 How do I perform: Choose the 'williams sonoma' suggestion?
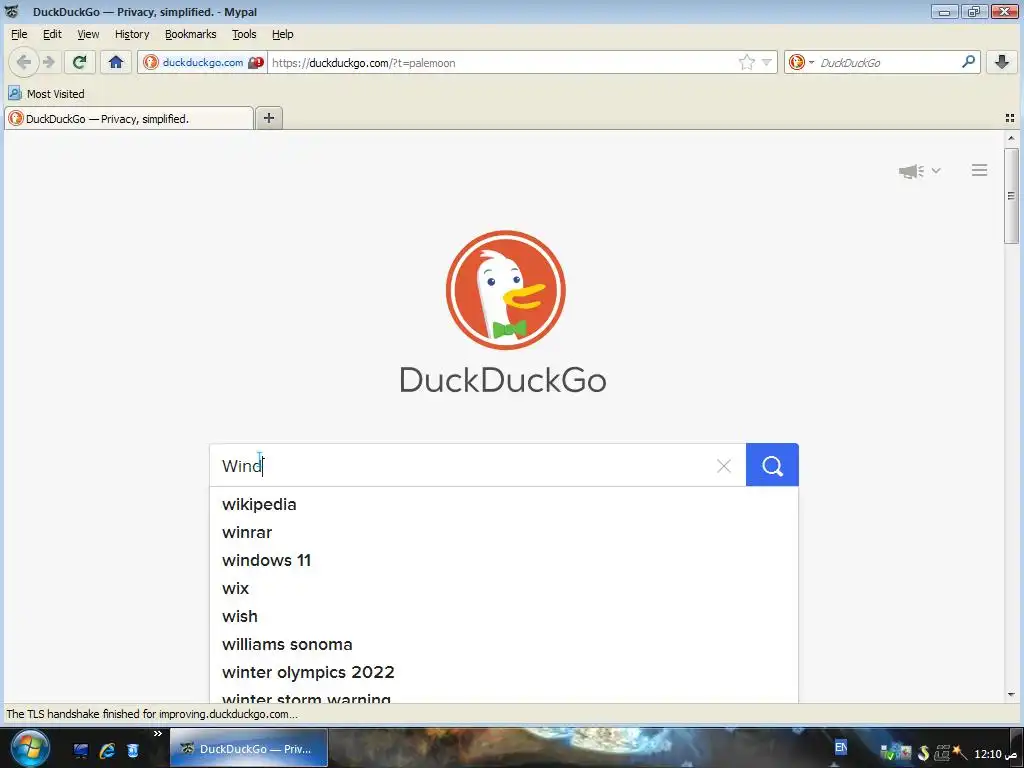[x=504, y=645]
